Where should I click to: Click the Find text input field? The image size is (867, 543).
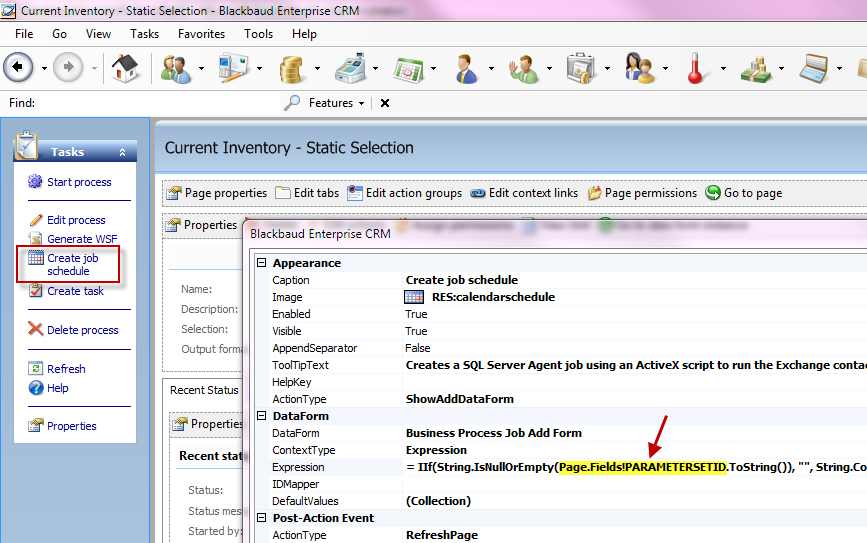click(x=159, y=103)
